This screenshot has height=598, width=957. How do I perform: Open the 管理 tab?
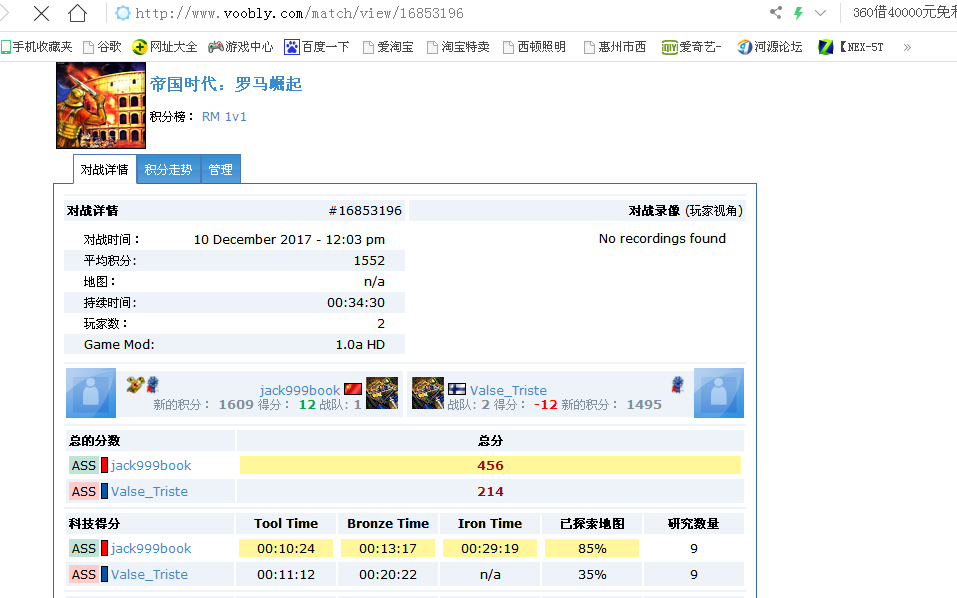point(220,168)
